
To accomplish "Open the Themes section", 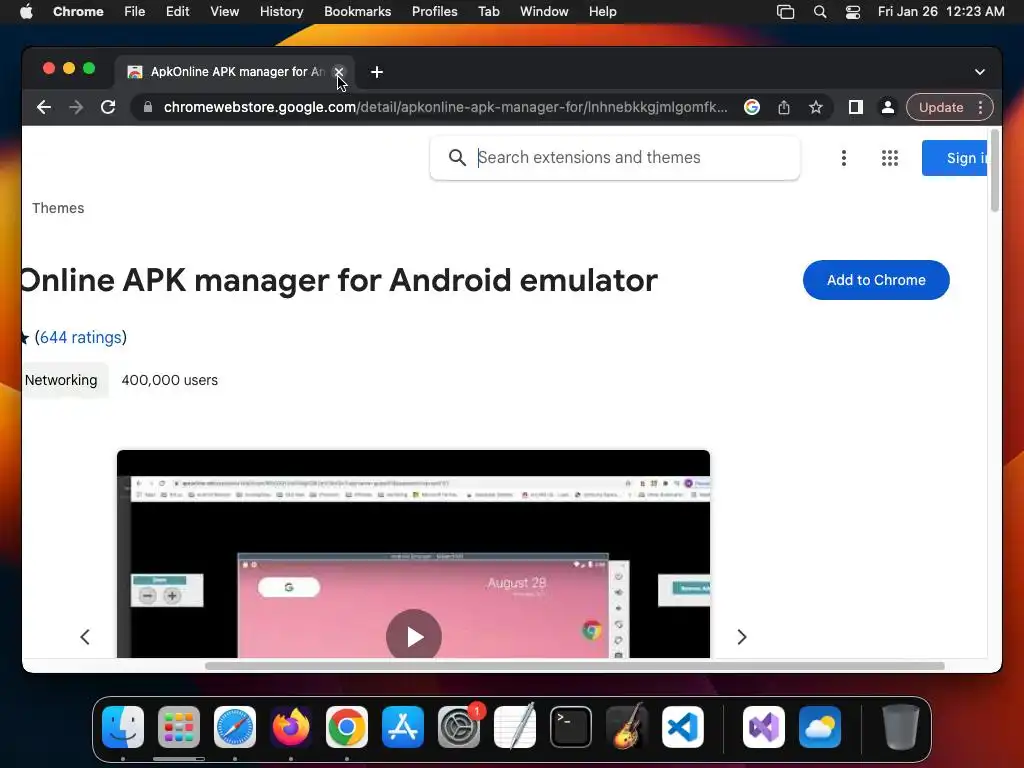I will click(58, 208).
